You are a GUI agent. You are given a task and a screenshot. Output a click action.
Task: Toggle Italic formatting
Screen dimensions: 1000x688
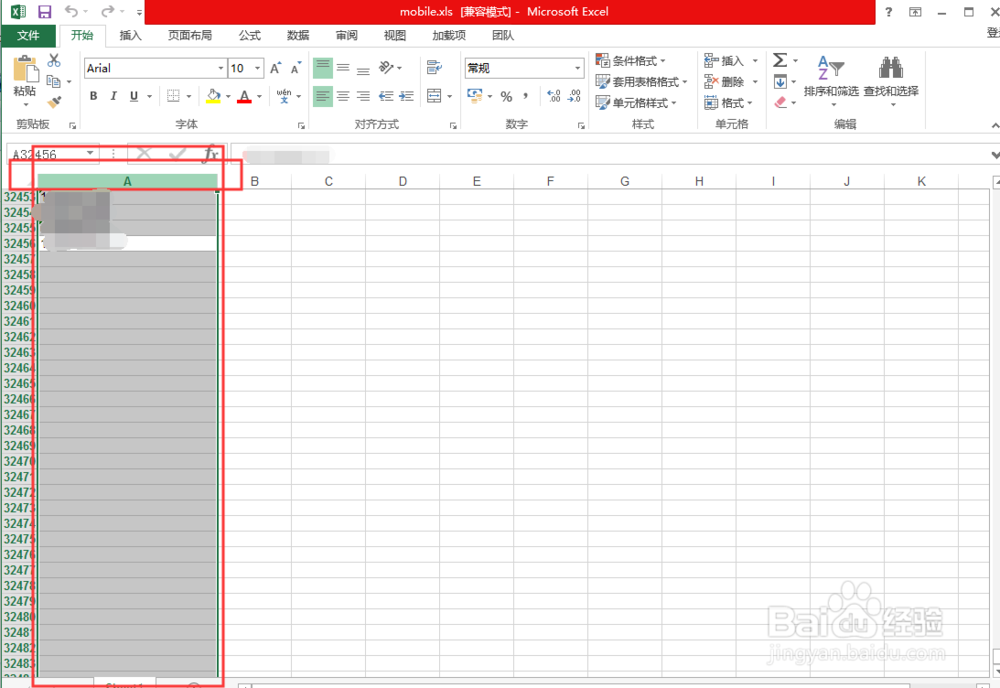pos(114,96)
